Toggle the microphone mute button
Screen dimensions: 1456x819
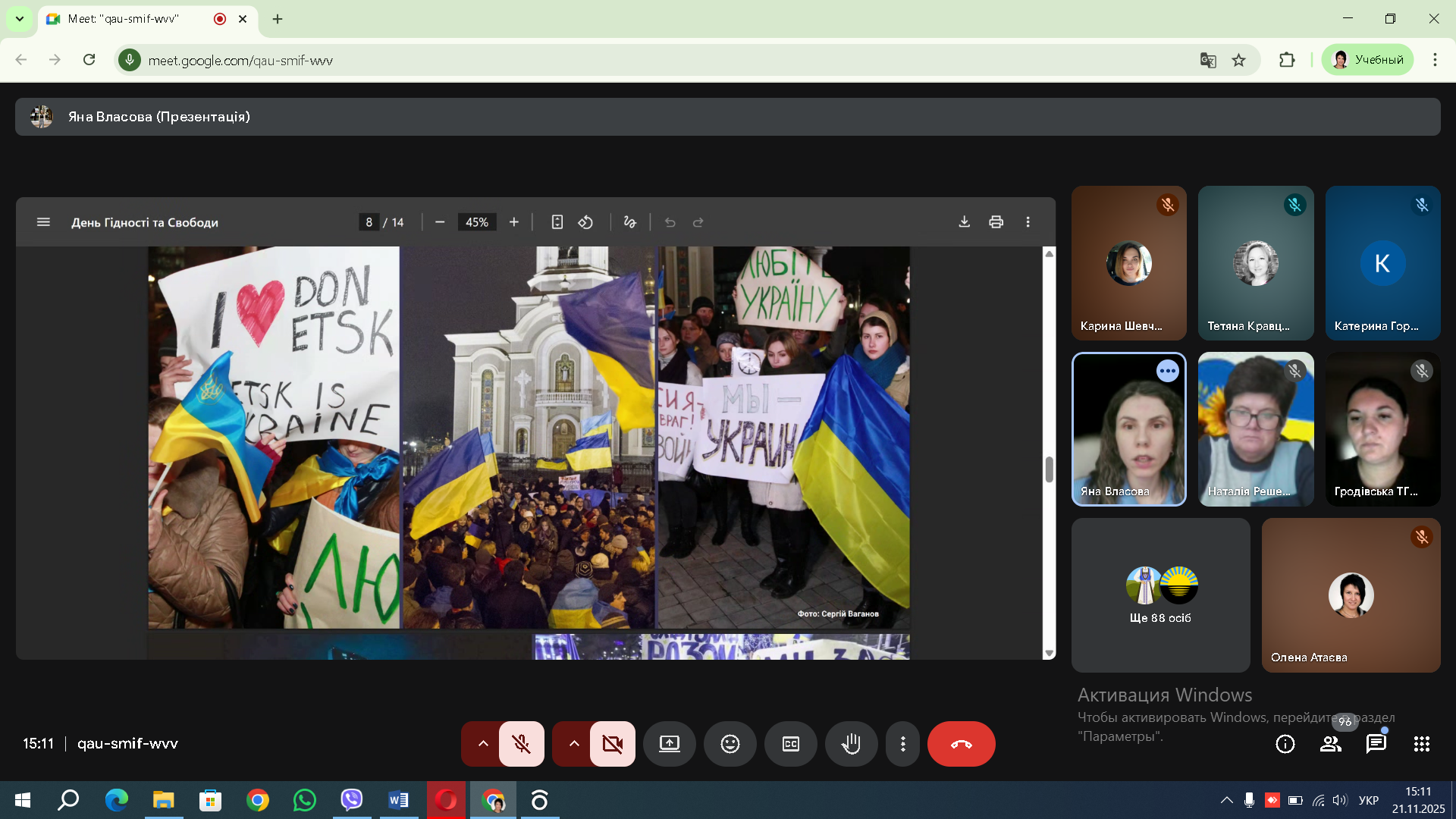coord(521,744)
